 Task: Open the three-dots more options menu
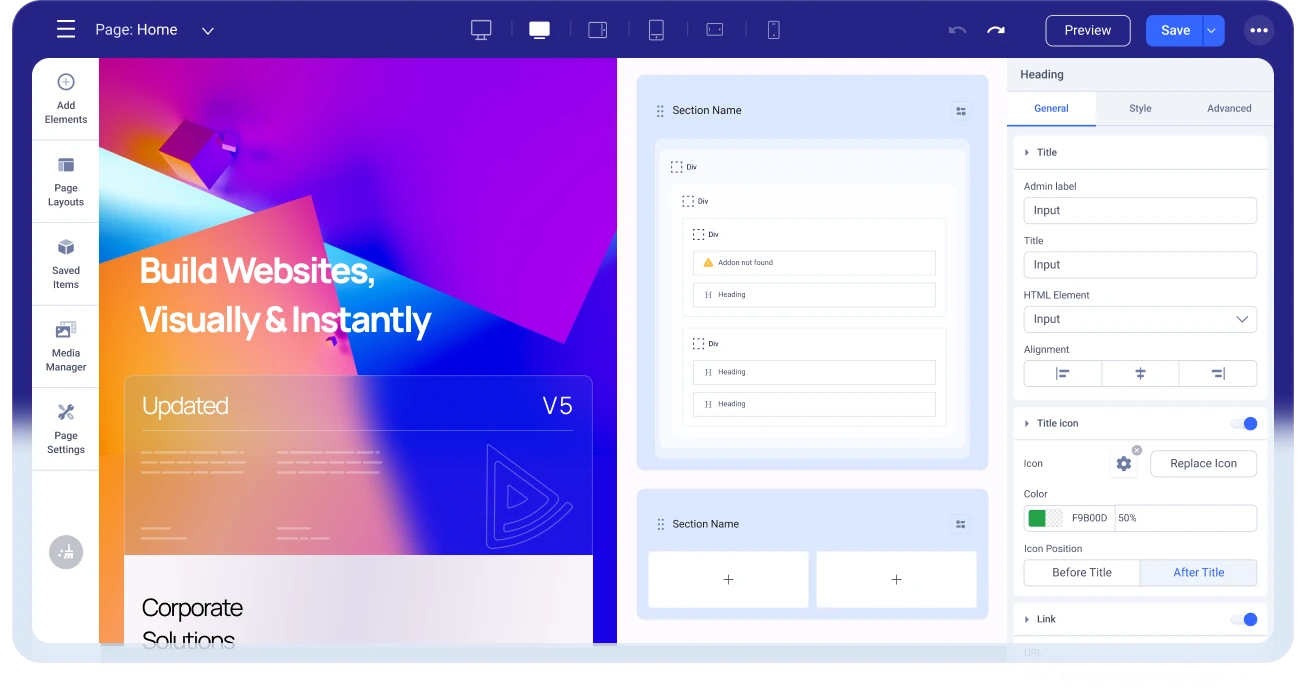[1259, 30]
